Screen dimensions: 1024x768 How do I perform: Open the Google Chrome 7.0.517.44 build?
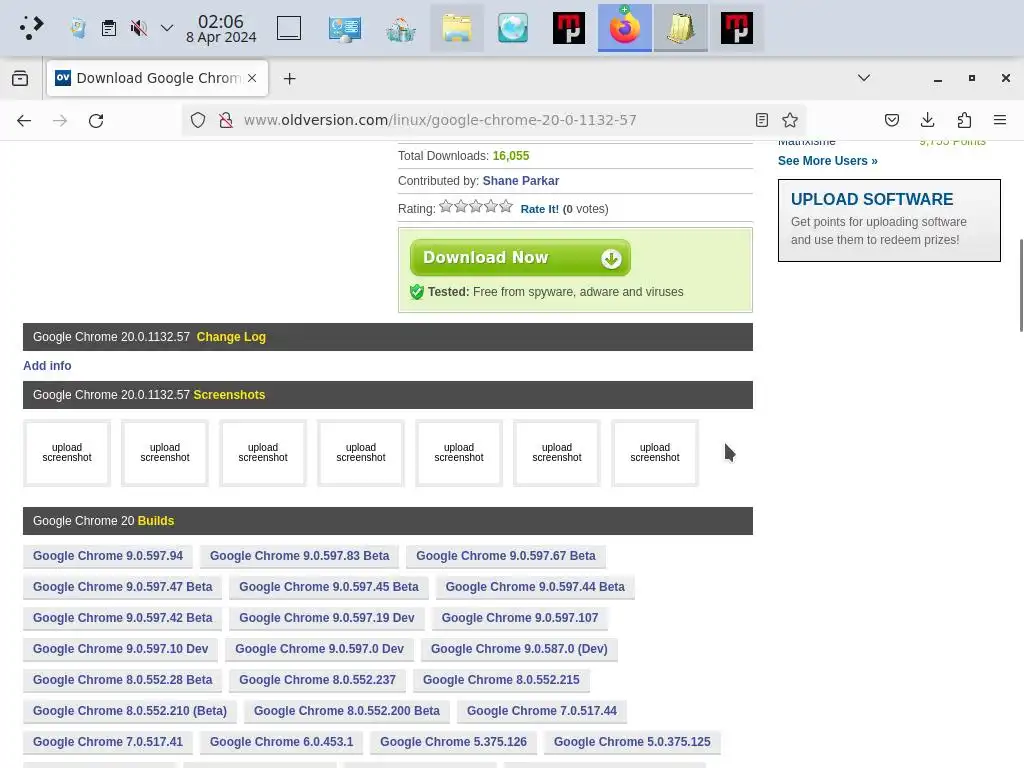[541, 711]
